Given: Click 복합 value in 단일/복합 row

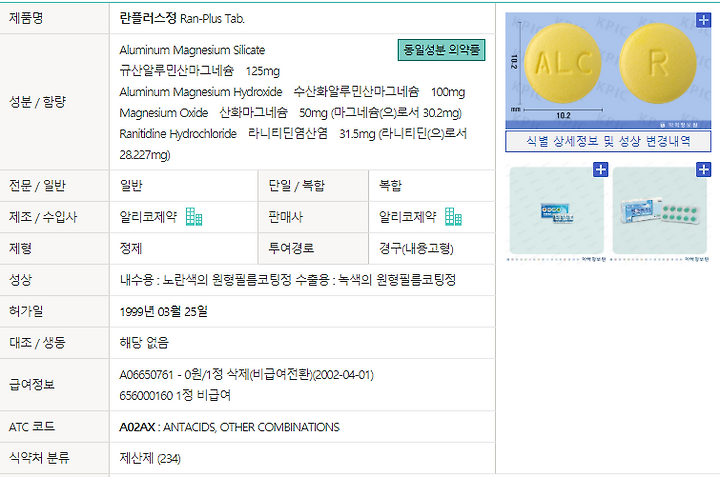Looking at the screenshot, I should [390, 185].
